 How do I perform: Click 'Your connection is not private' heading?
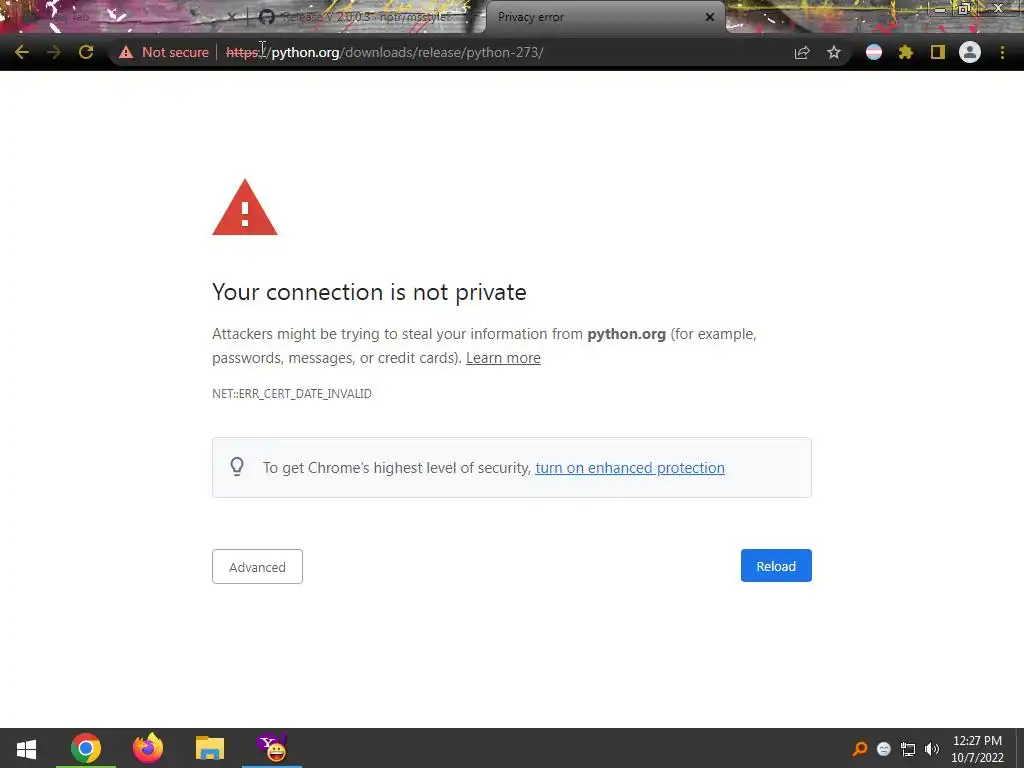point(369,292)
